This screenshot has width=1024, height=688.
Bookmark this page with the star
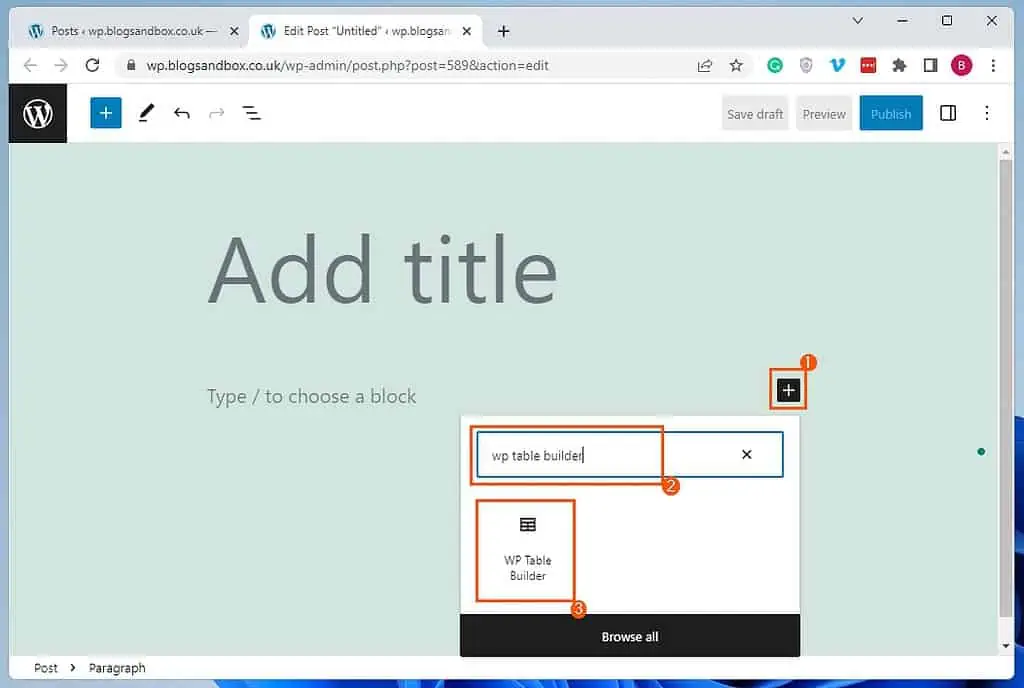pyautogui.click(x=736, y=65)
